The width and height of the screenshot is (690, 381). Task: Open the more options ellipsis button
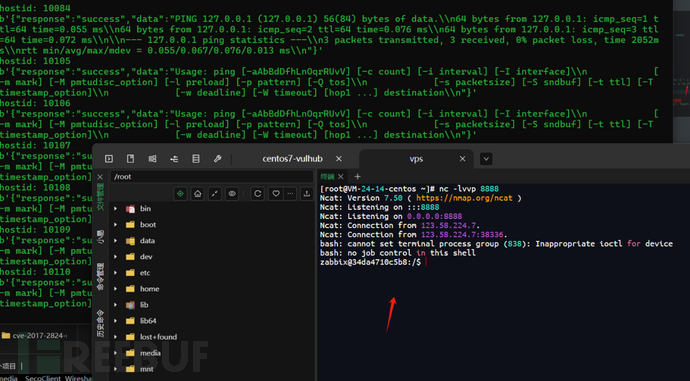290,194
